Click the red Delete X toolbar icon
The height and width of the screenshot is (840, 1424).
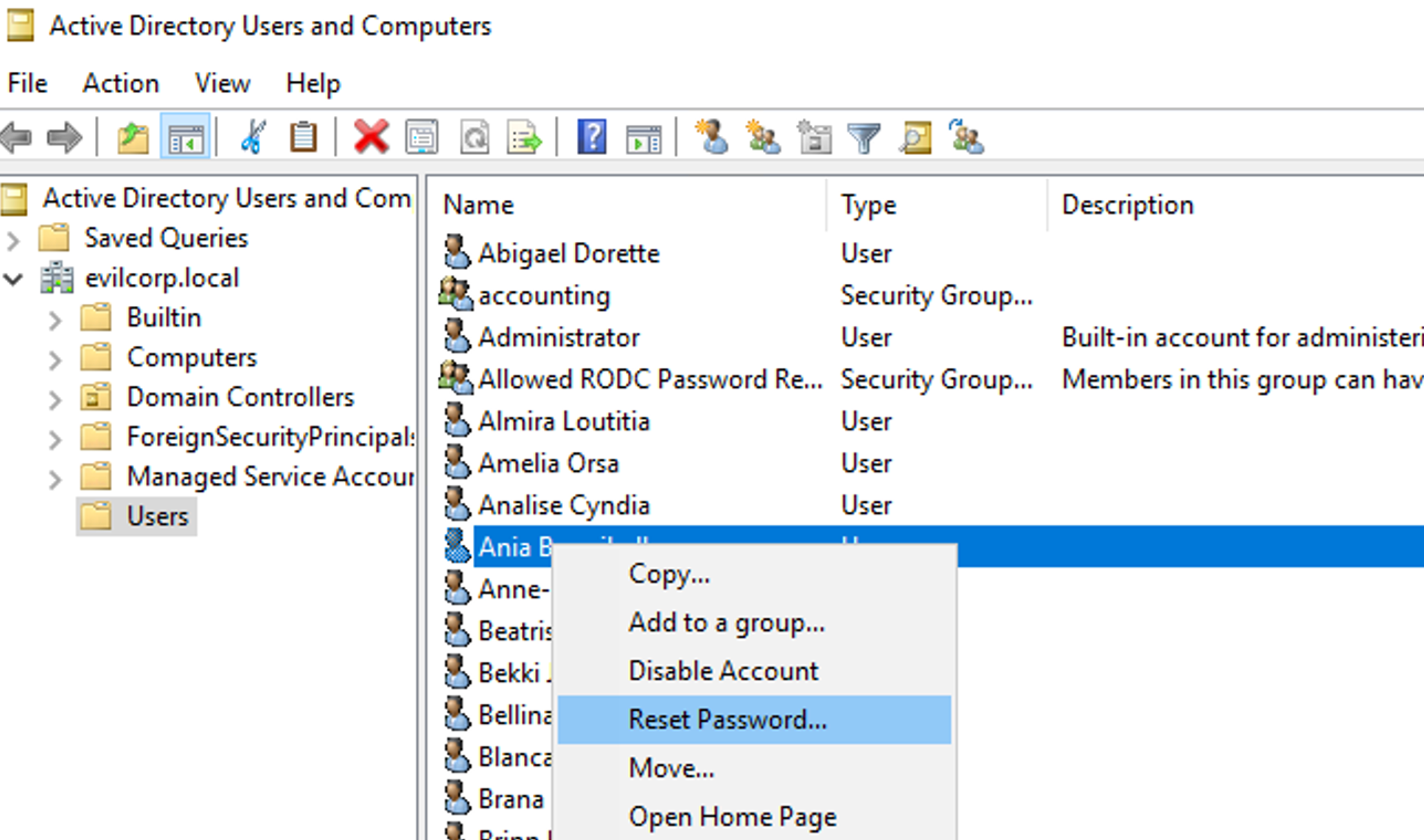371,137
